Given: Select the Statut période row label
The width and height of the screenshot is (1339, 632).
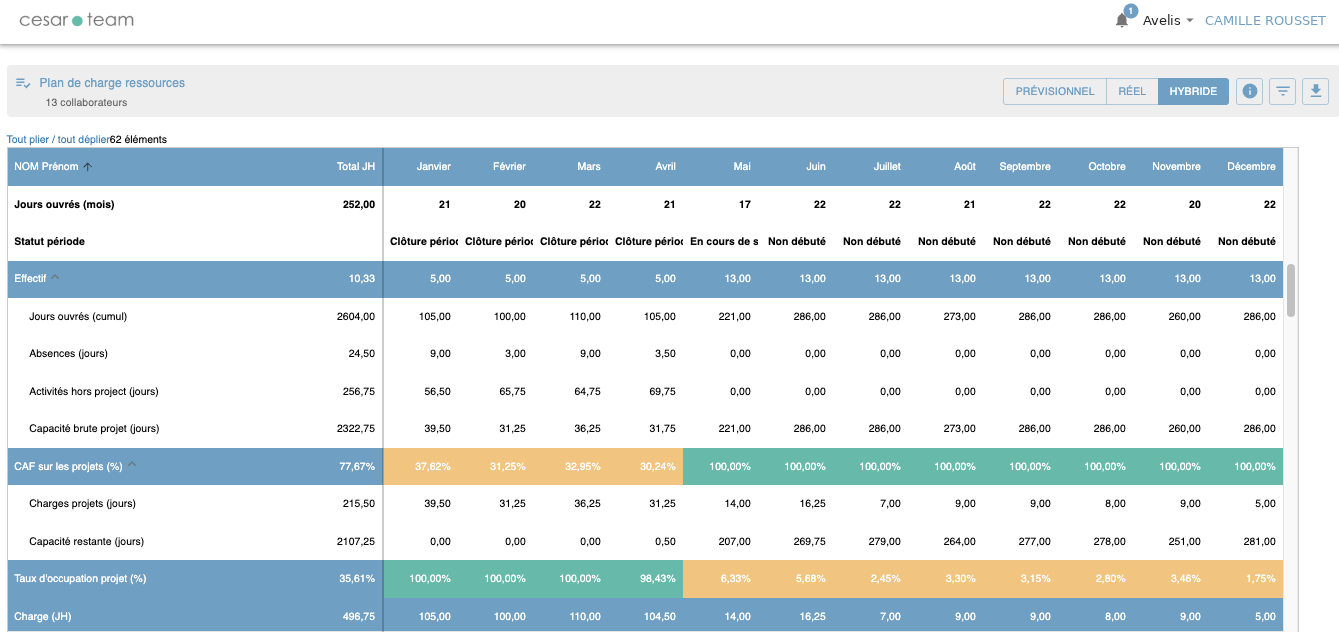Looking at the screenshot, I should coord(50,241).
